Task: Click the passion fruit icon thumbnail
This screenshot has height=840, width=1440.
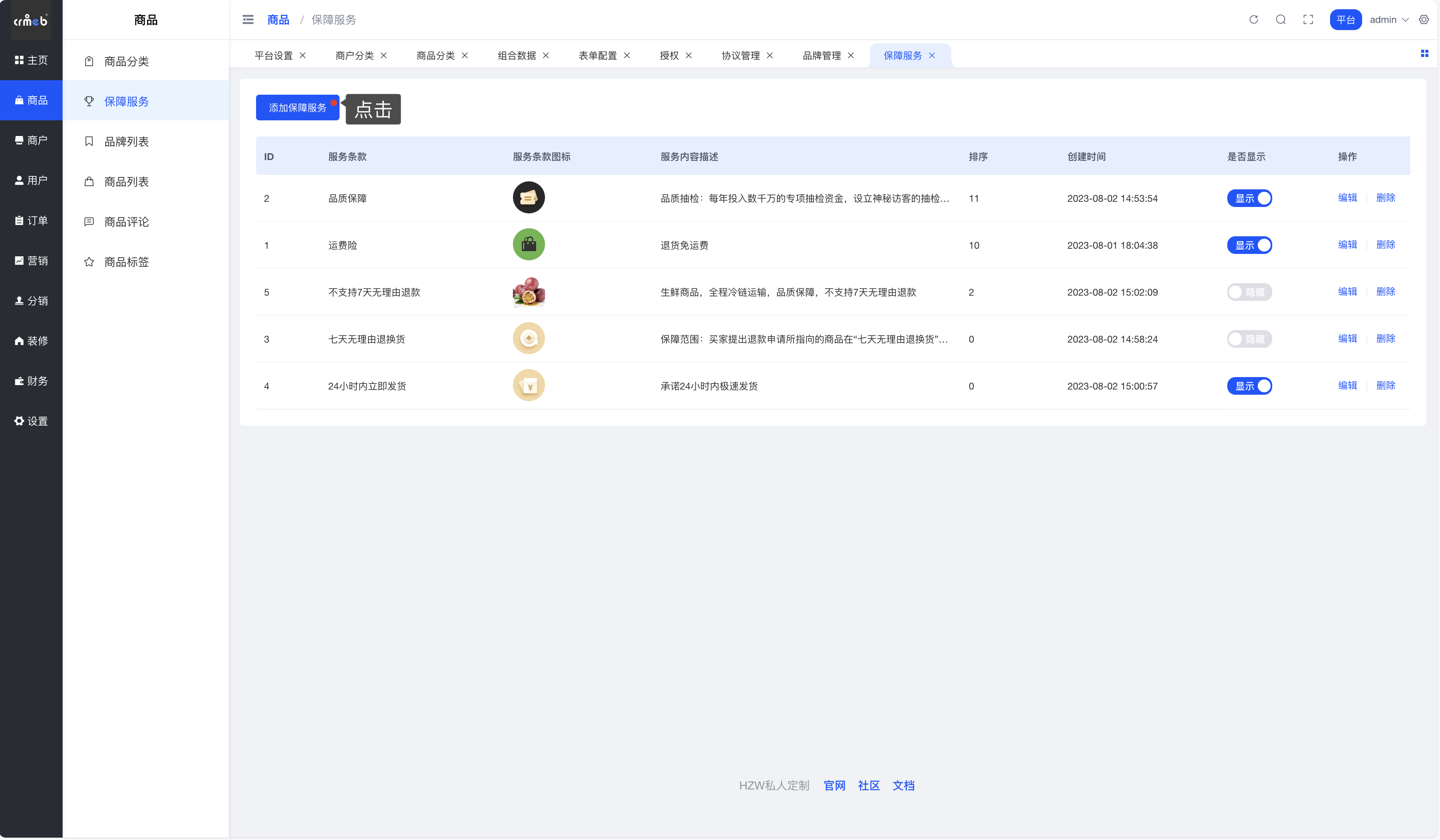Action: coord(529,292)
